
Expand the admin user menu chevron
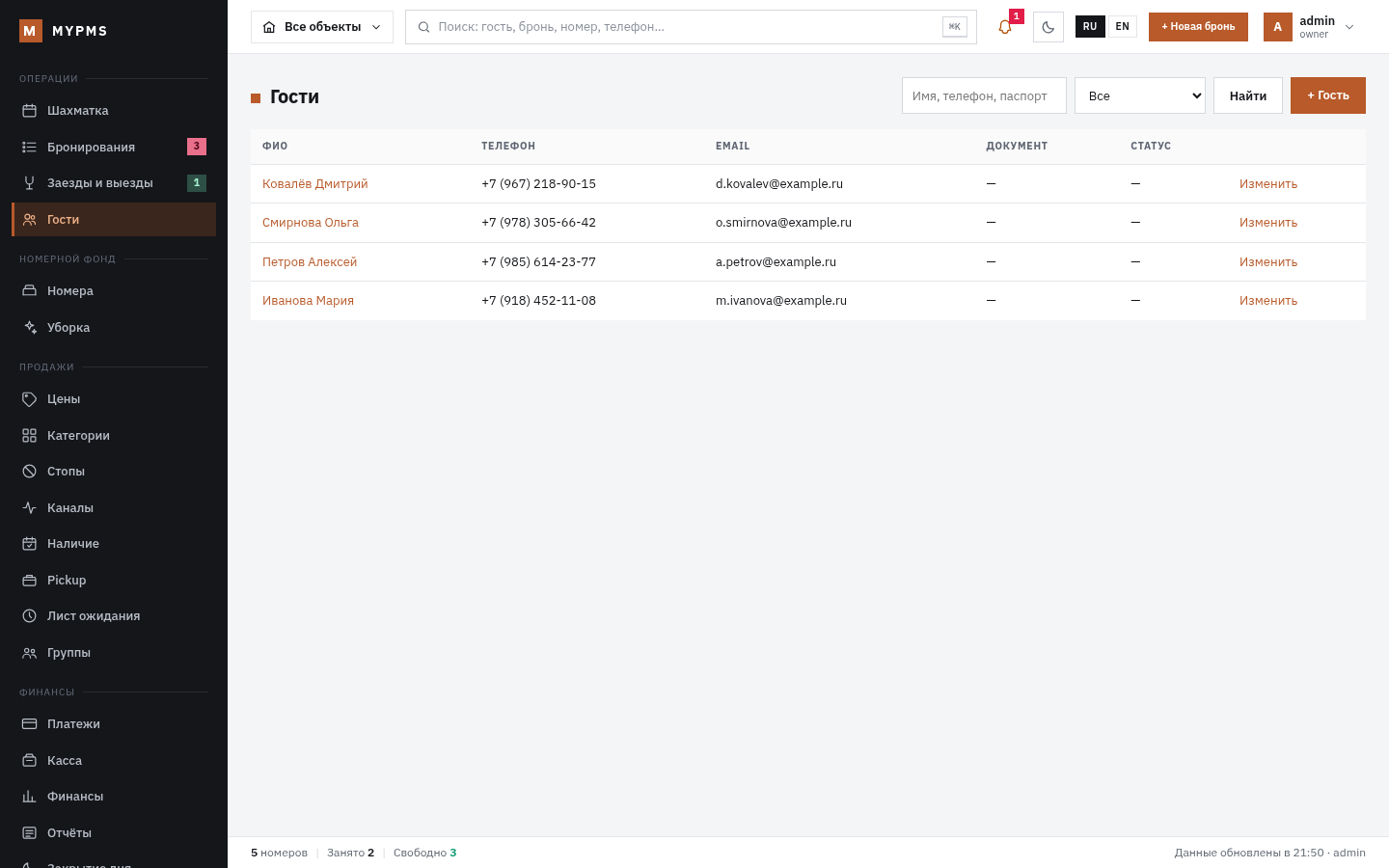click(1349, 27)
